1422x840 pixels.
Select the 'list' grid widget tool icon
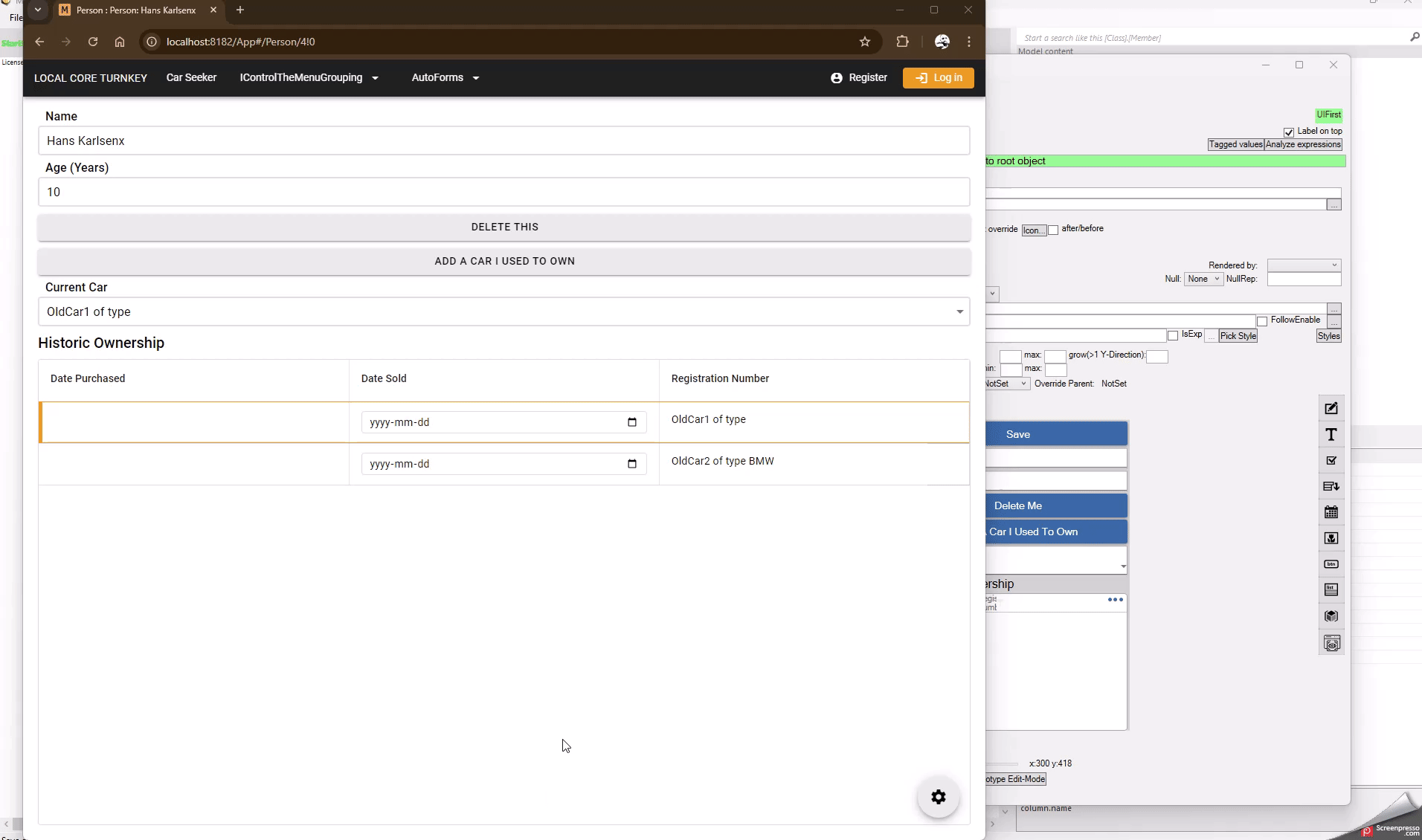[x=1331, y=590]
